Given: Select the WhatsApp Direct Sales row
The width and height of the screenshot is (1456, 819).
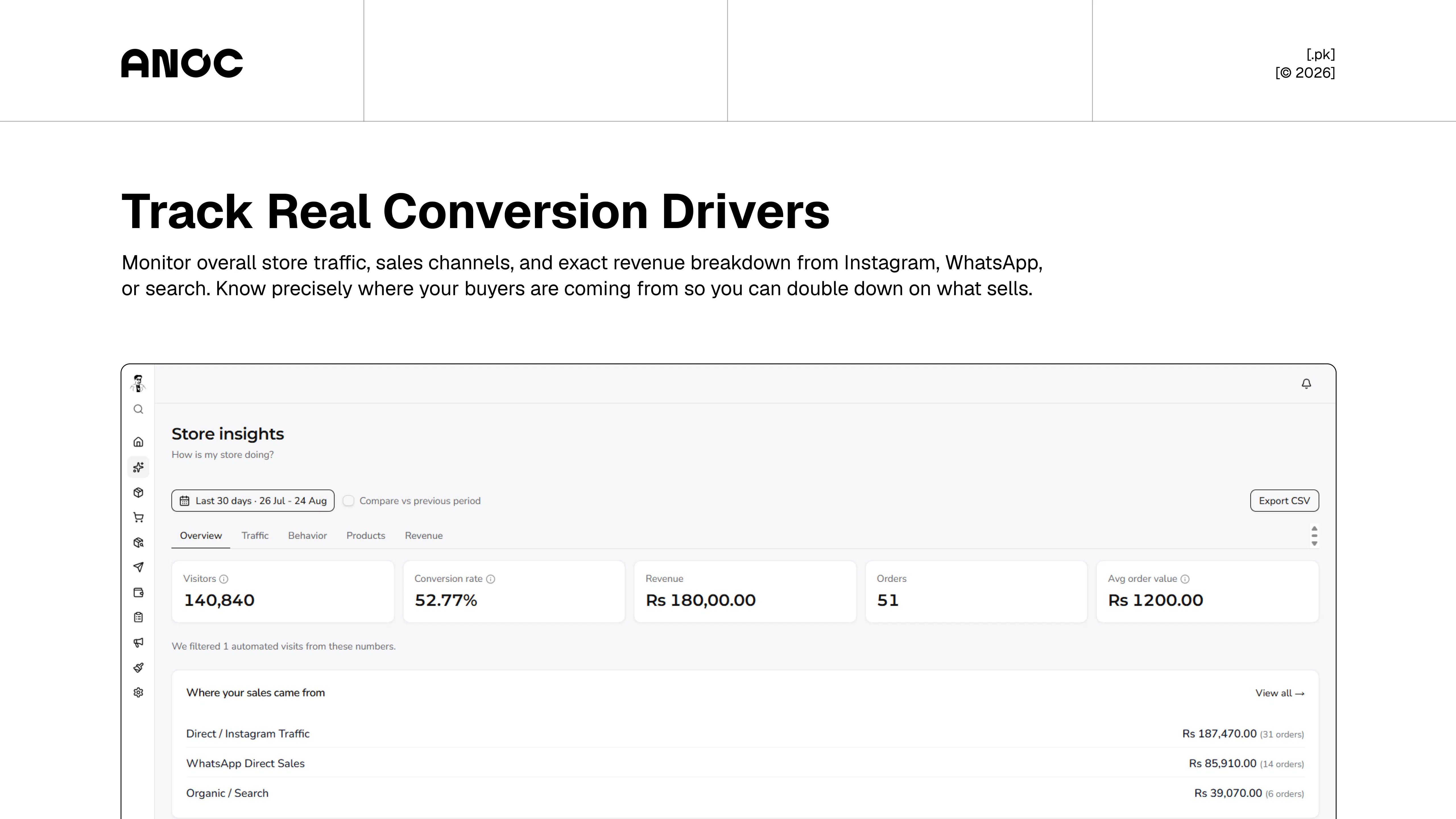Looking at the screenshot, I should (745, 763).
